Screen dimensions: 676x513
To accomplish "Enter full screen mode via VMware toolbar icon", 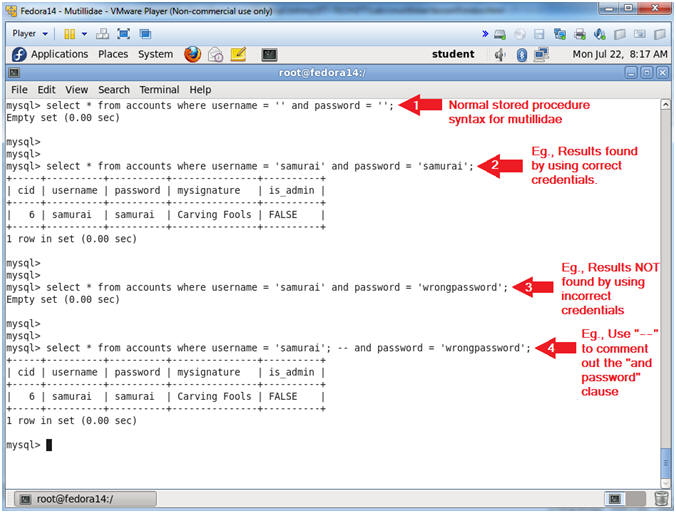I will point(123,34).
